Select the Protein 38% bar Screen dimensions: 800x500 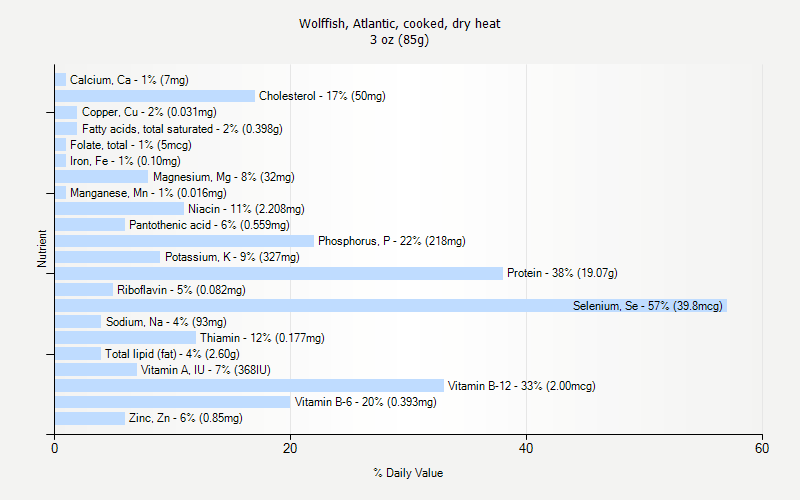279,273
